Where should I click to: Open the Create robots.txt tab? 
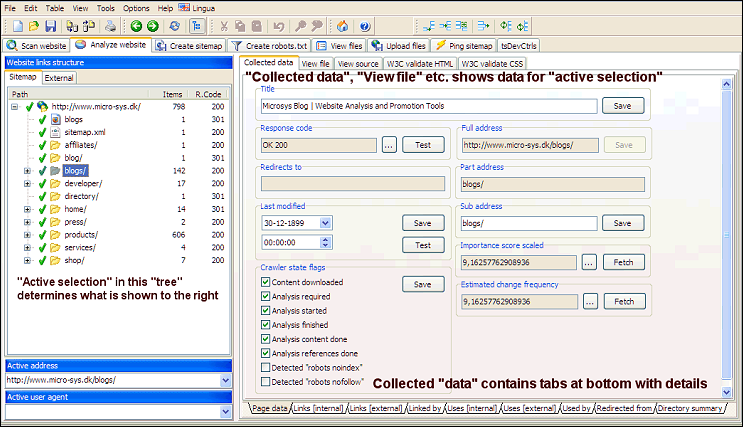click(x=269, y=45)
